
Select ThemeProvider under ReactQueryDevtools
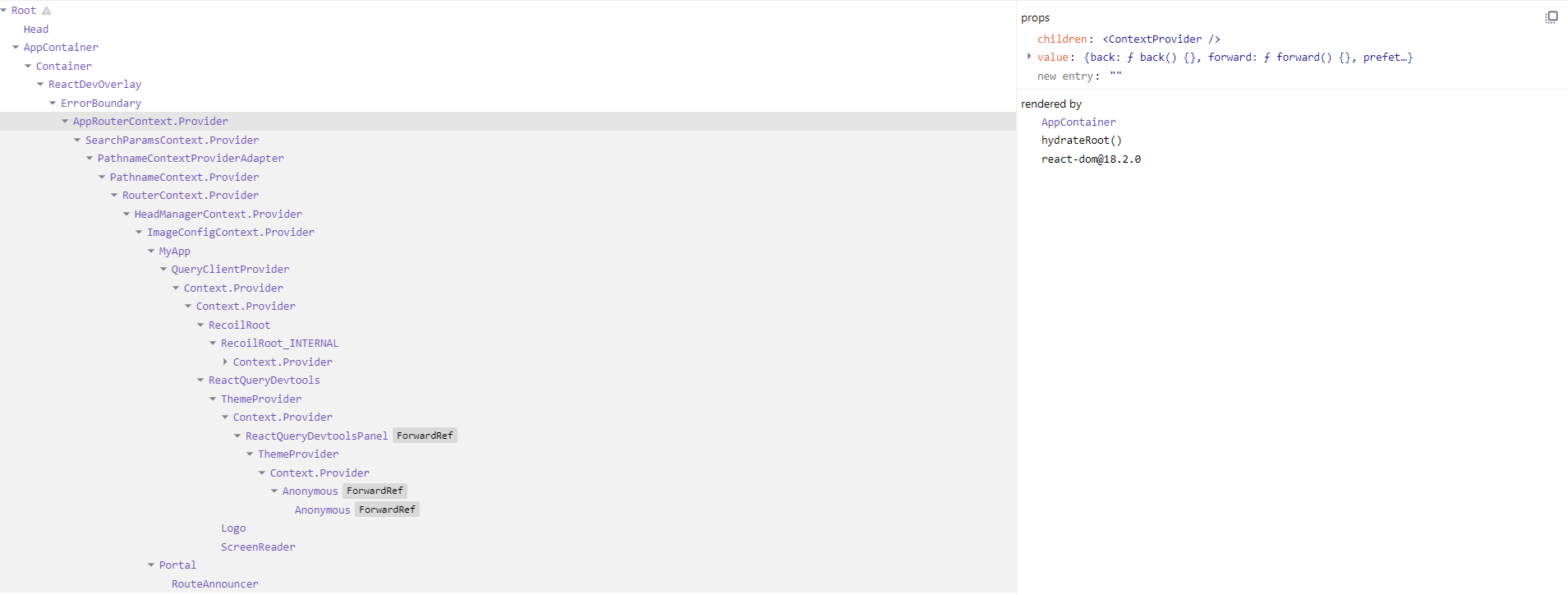coord(261,399)
